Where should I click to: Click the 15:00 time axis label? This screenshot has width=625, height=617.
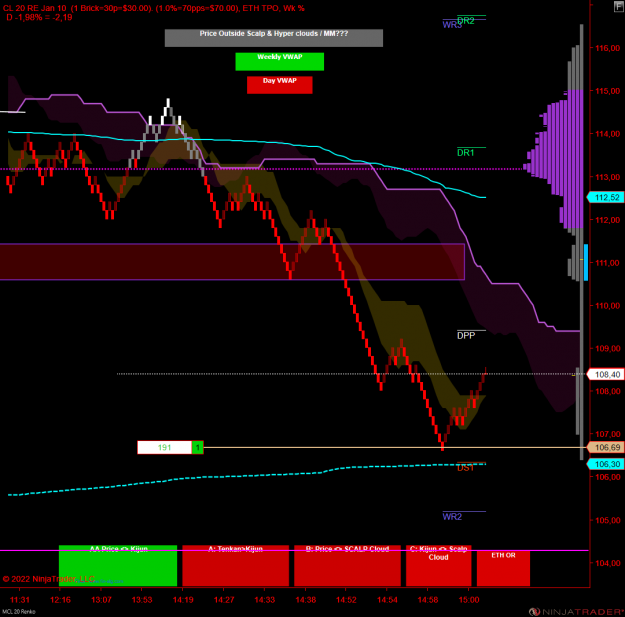tap(469, 600)
